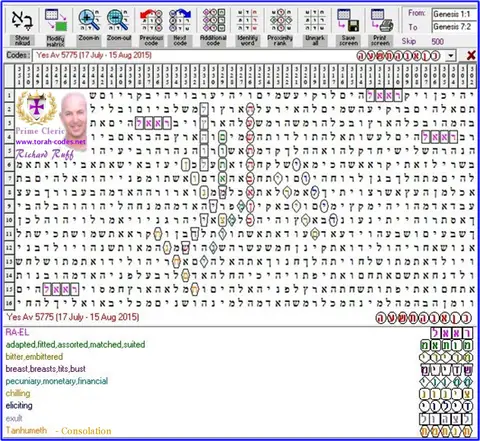Viewport: 480px width, 441px height.
Task: Click orange hexagon Hebrew swatch beside Tanhumeth
Action: click(x=446, y=432)
